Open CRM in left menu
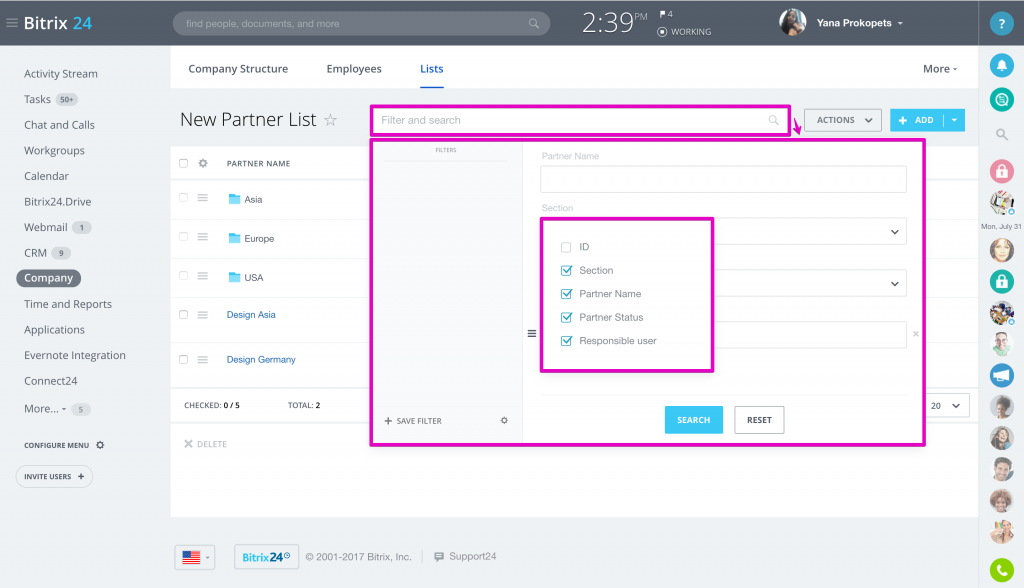This screenshot has width=1024, height=588. pyautogui.click(x=35, y=253)
